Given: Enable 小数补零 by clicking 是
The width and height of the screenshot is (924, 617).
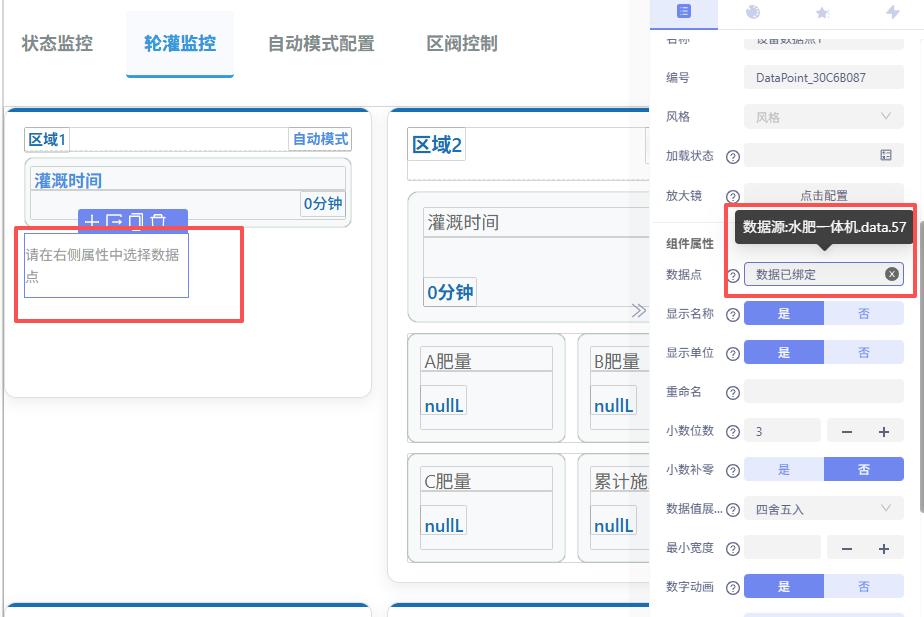Looking at the screenshot, I should [x=783, y=469].
